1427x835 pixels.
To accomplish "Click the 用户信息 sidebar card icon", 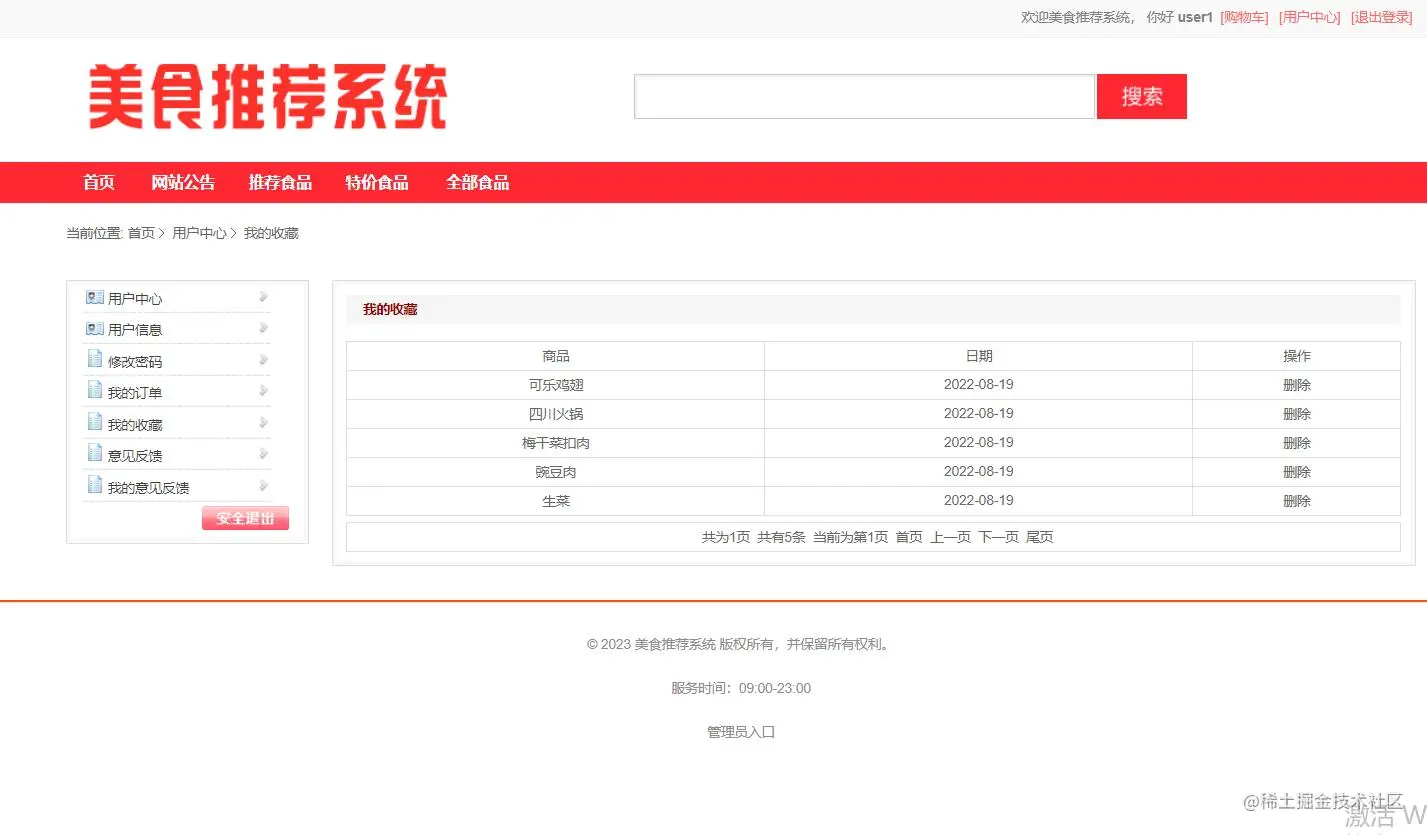I will pos(95,328).
